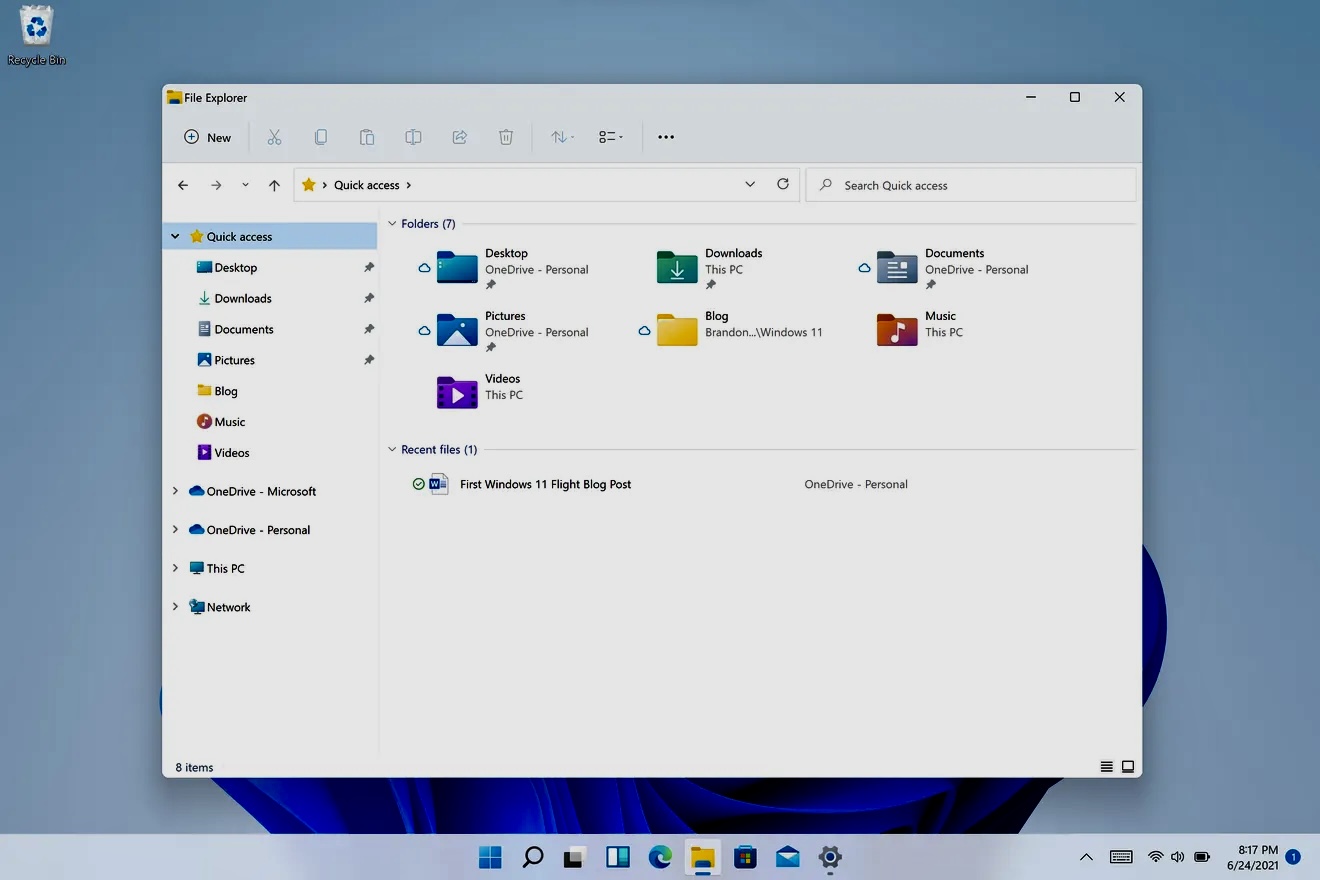The width and height of the screenshot is (1320, 880).
Task: Expand OneDrive - Microsoft tree node
Action: 175,491
